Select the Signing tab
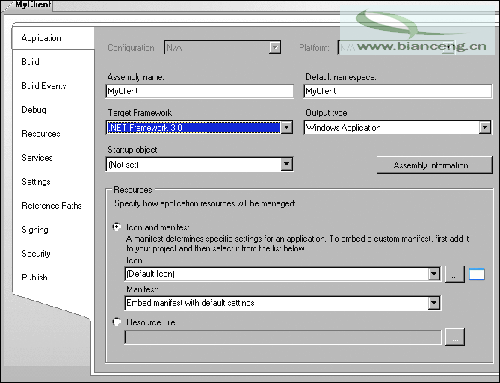The width and height of the screenshot is (500, 383). (35, 230)
